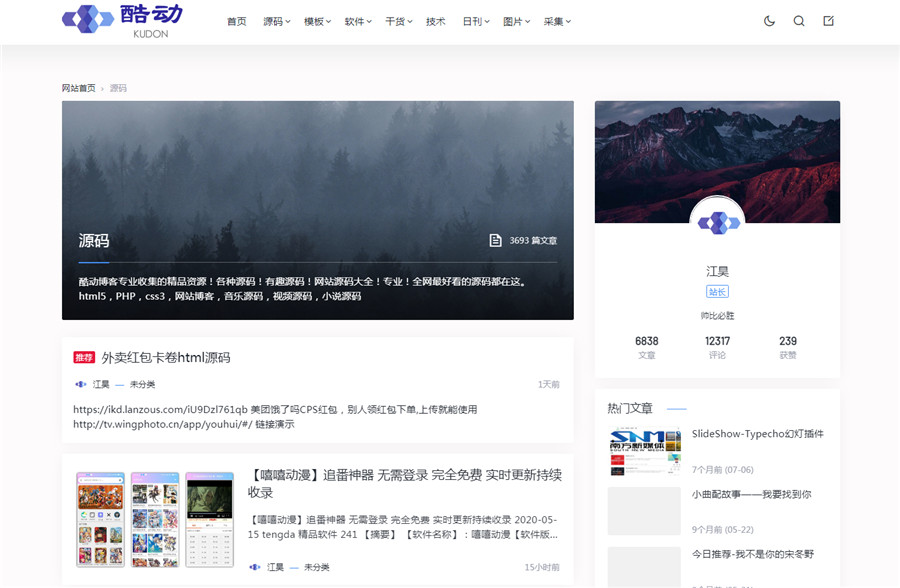
Task: Click the 嘻嘻动漫 post thumbnail image
Action: (155, 520)
